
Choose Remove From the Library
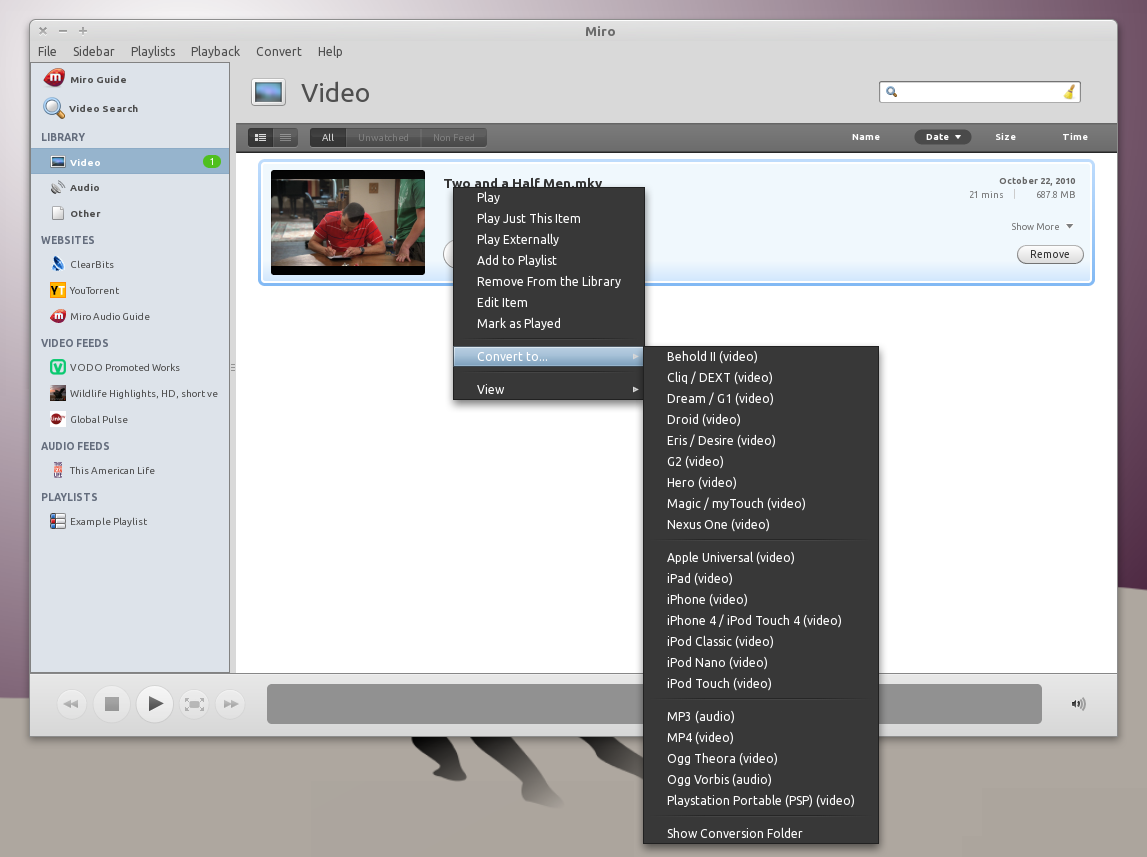(x=549, y=282)
